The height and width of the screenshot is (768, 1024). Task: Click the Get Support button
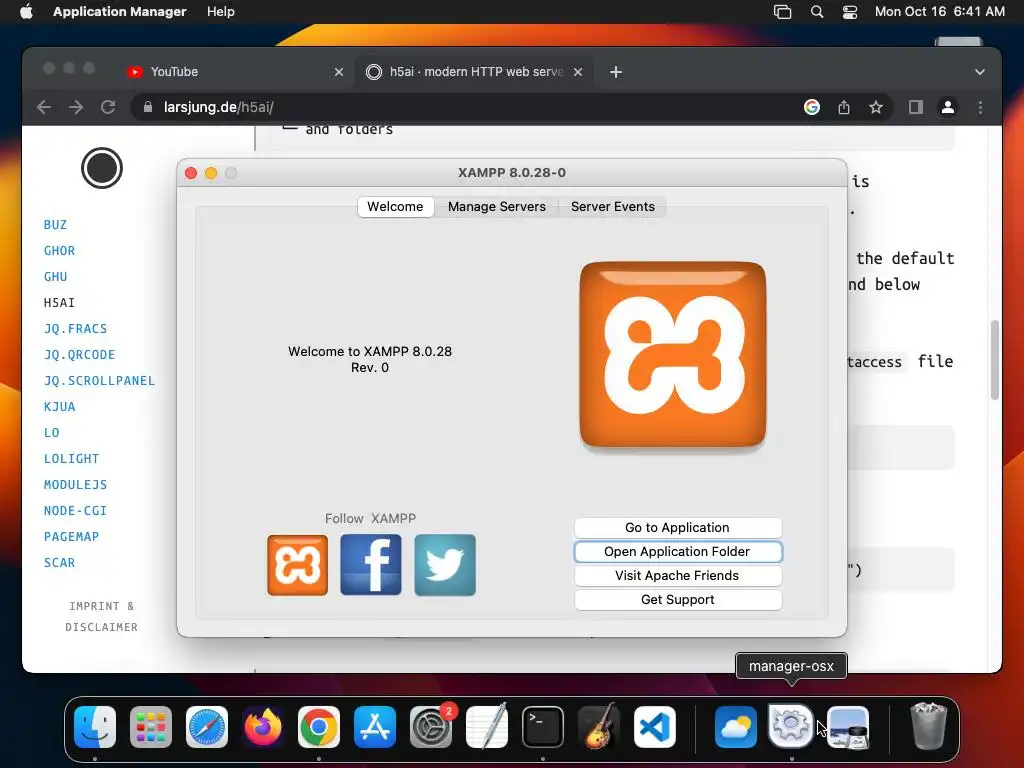coord(678,600)
